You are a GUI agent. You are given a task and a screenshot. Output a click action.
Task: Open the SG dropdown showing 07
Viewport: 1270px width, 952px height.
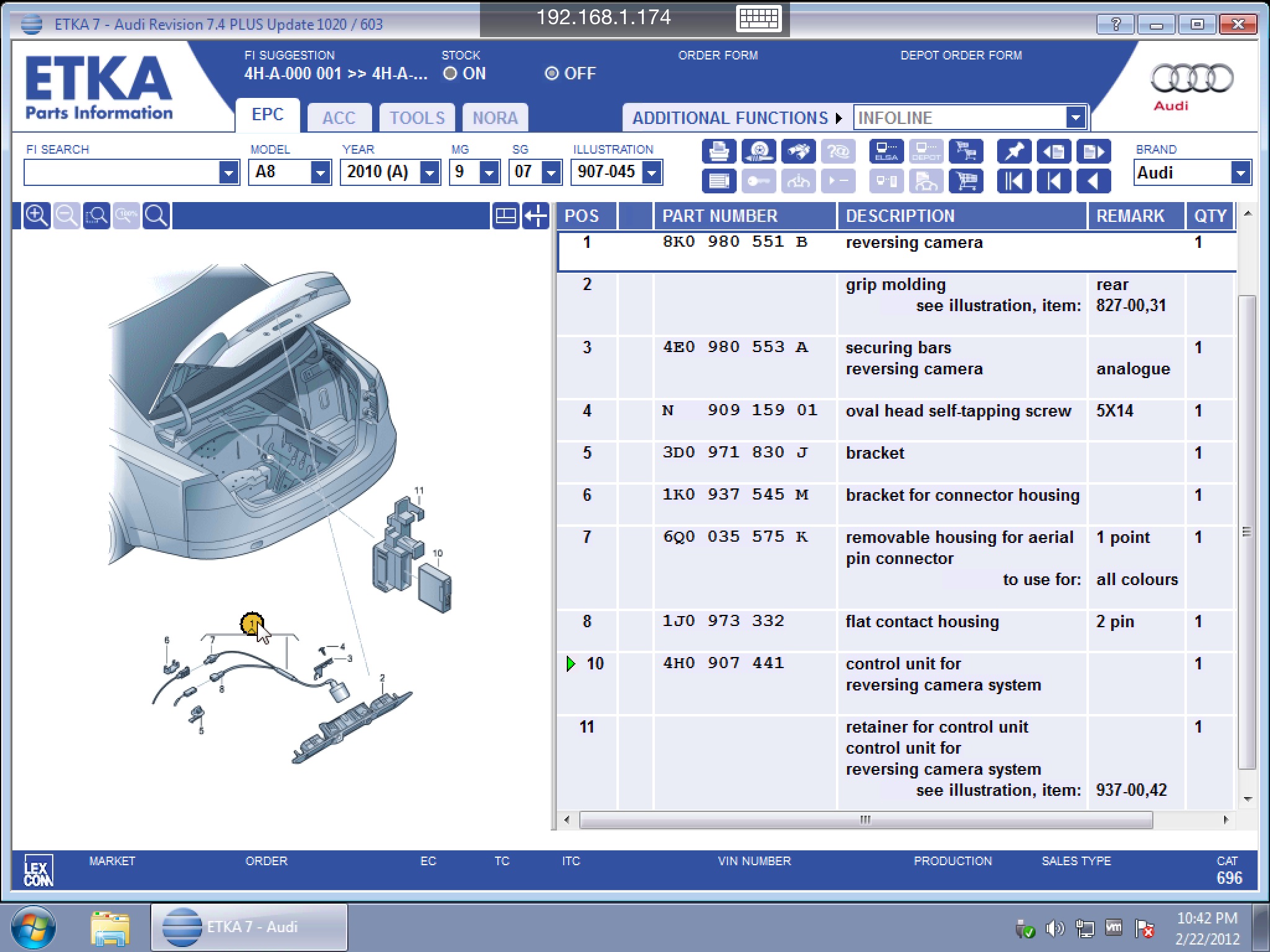pos(551,172)
